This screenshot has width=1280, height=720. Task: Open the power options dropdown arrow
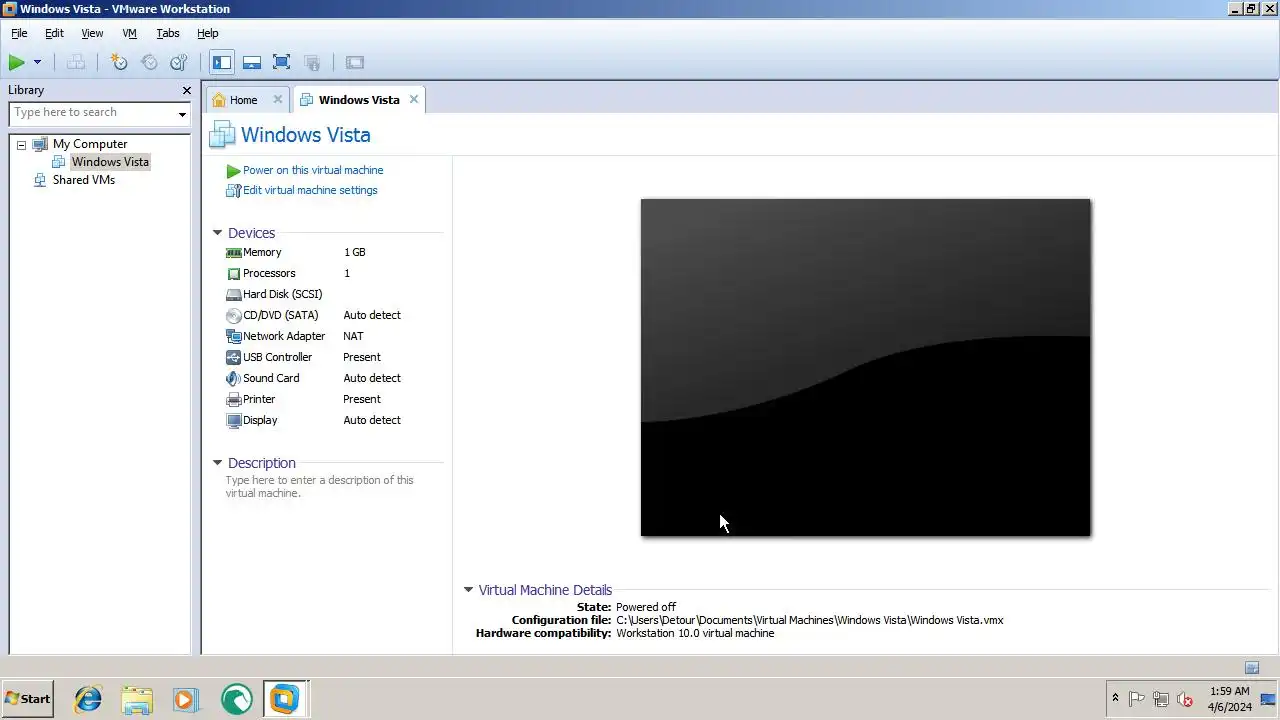point(38,62)
